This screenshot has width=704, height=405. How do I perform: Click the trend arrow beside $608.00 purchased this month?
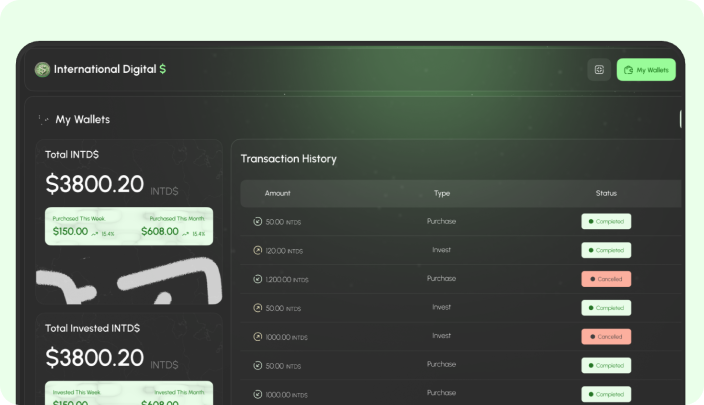pyautogui.click(x=185, y=233)
